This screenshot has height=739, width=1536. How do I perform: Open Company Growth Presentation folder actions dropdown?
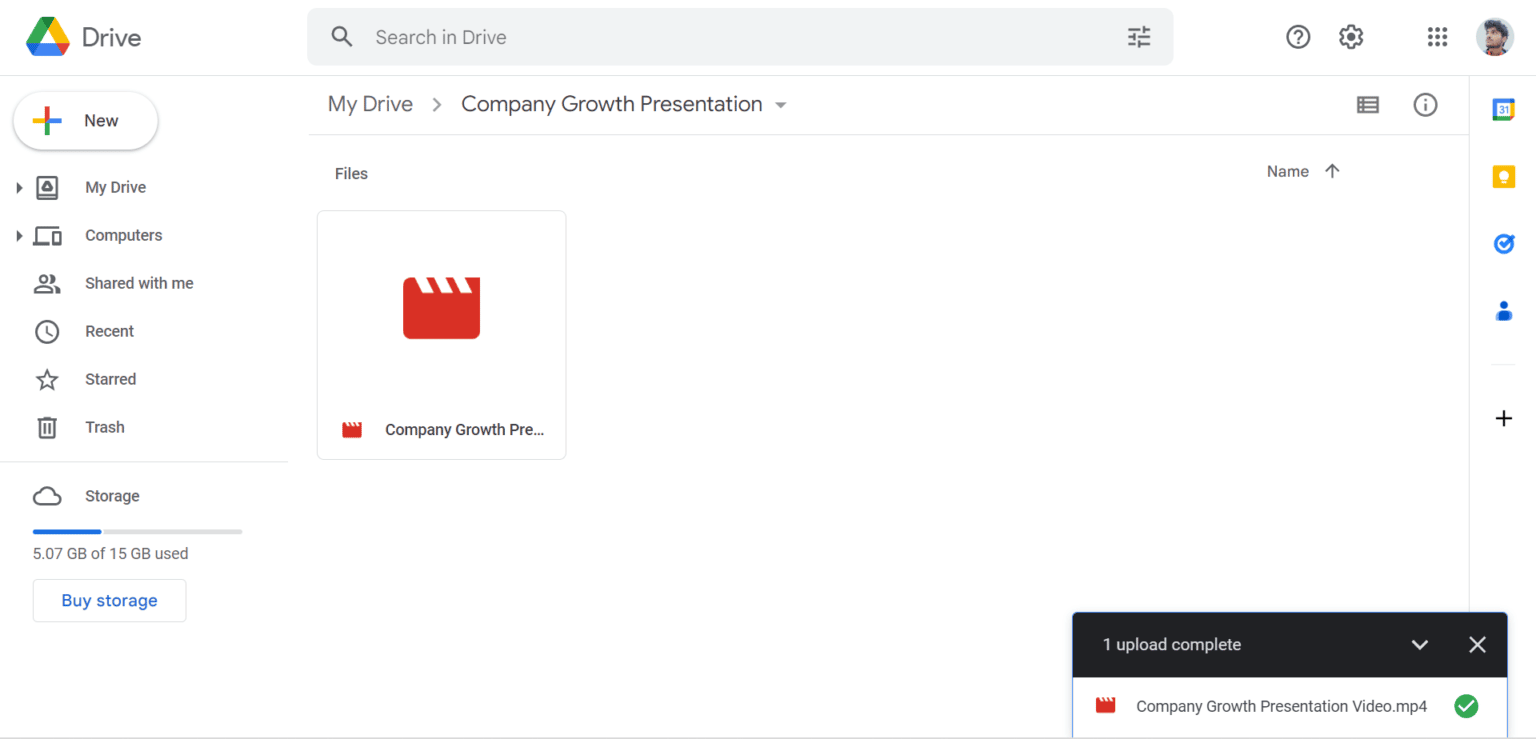point(782,104)
